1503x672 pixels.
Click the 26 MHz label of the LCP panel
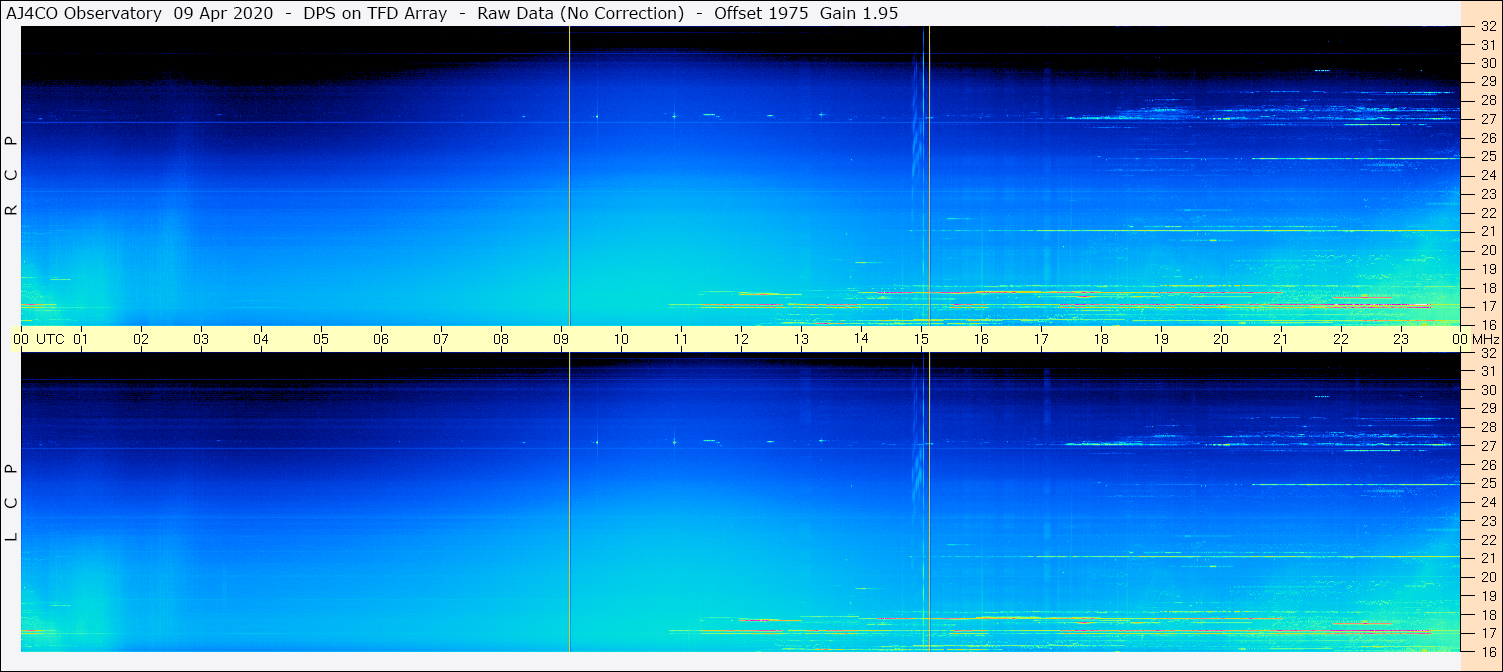coord(1487,464)
